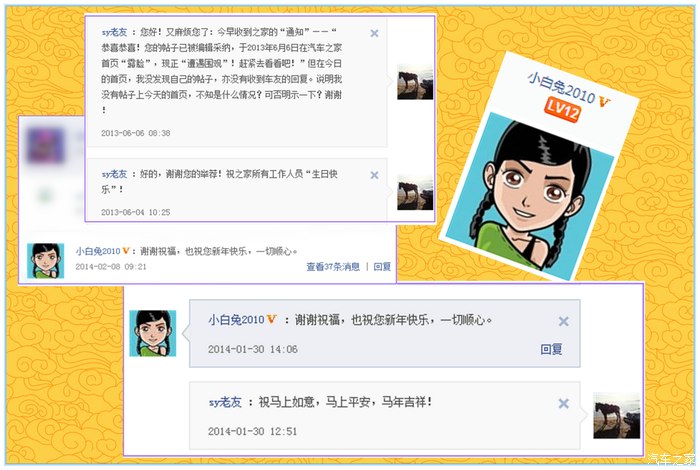Click the orange LV12 level badge
This screenshot has height=470, width=700.
[562, 110]
